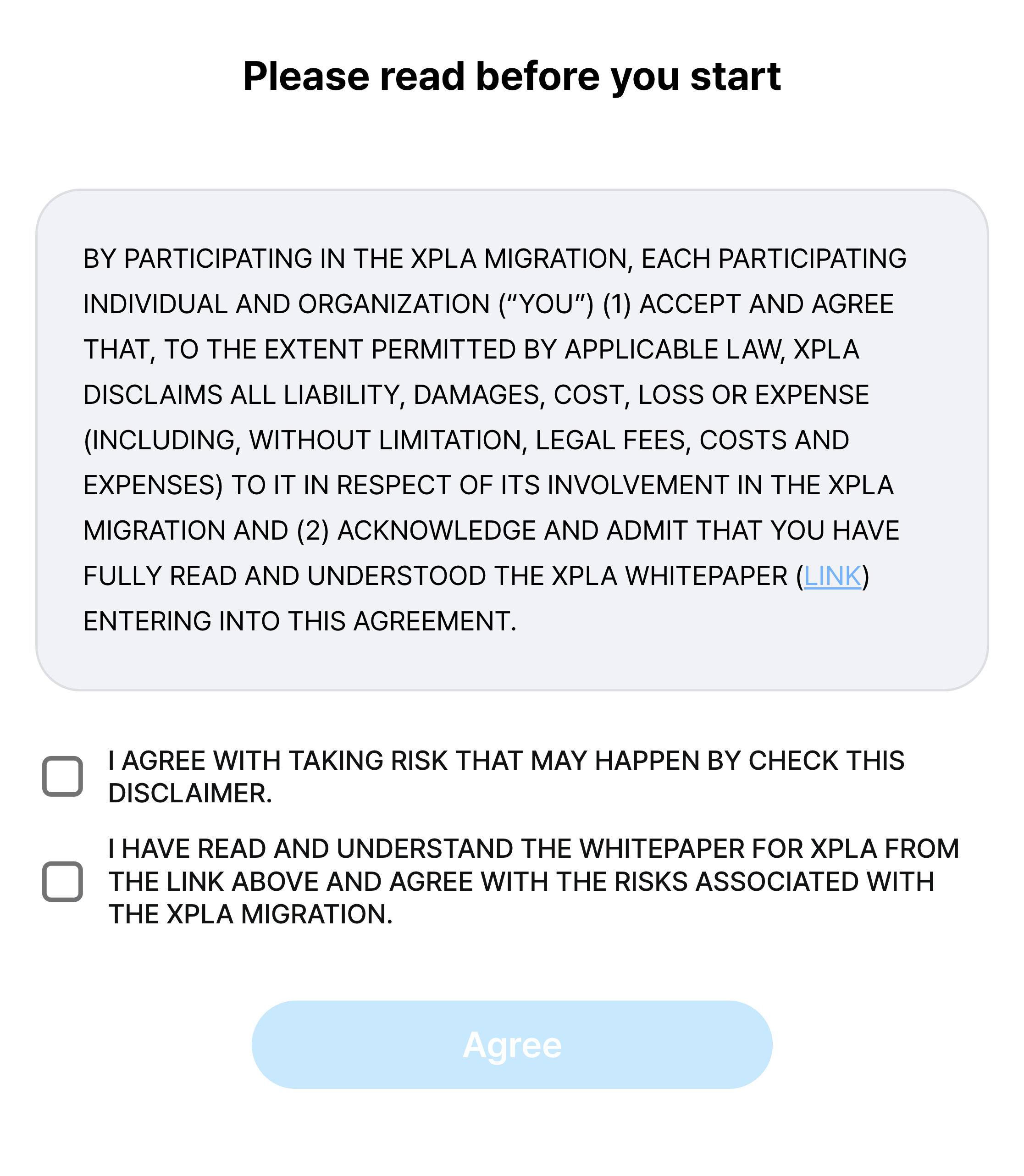Tick the whitepaper read-and-understand checkbox
This screenshot has width=1024, height=1176.
click(x=63, y=881)
